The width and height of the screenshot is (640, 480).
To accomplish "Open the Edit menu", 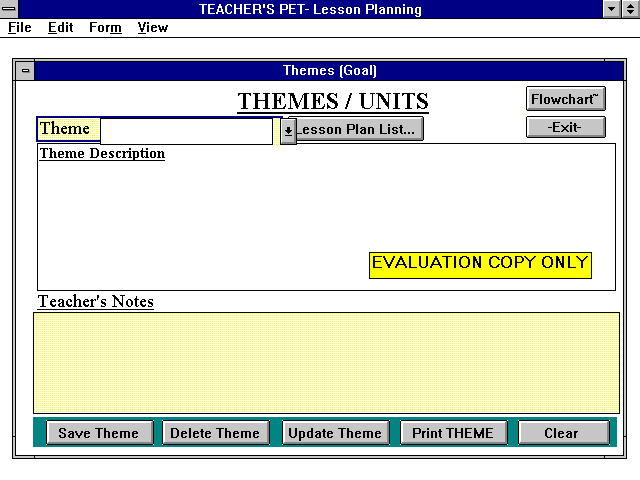I will [x=61, y=28].
